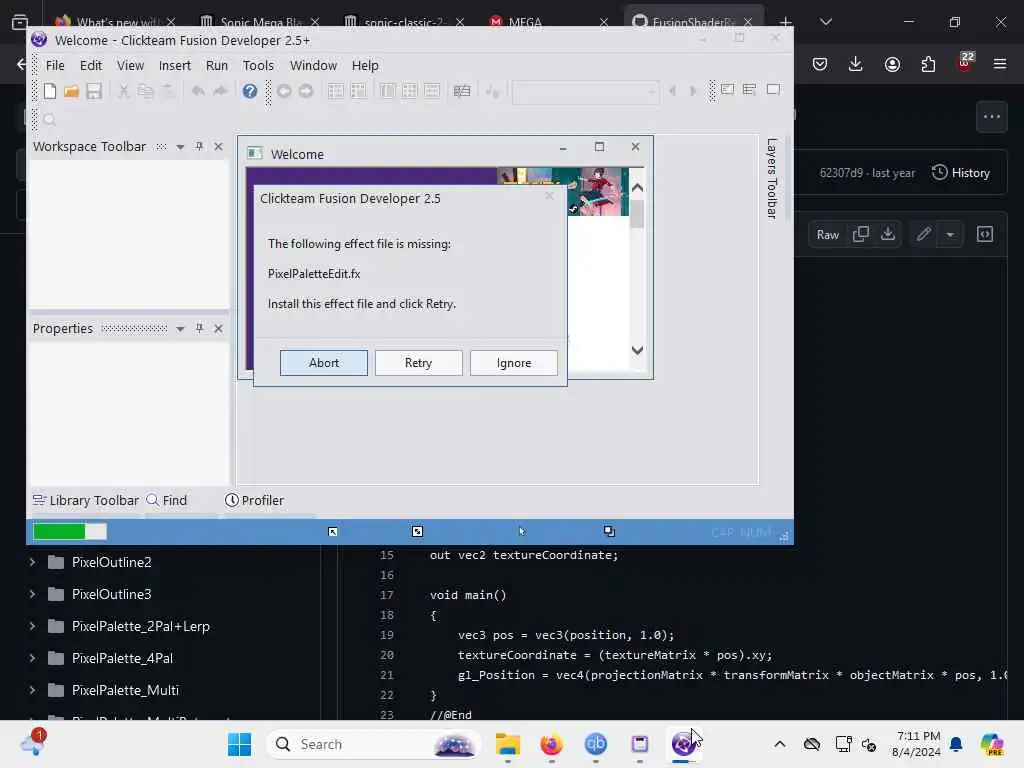Image resolution: width=1024 pixels, height=768 pixels.
Task: Open the Firefox hamburger menu
Action: (x=1000, y=63)
